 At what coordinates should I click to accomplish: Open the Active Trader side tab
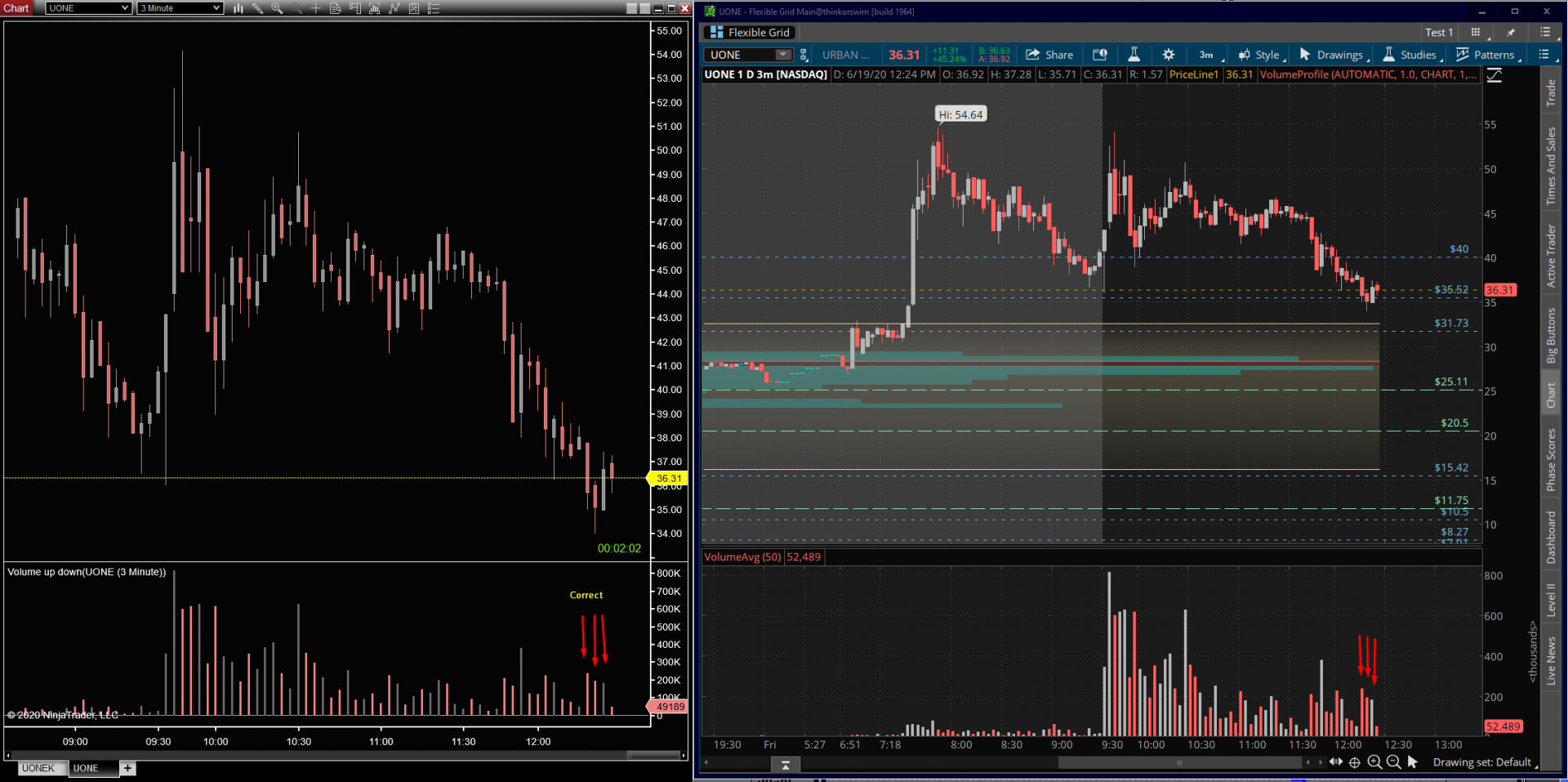pos(1551,256)
